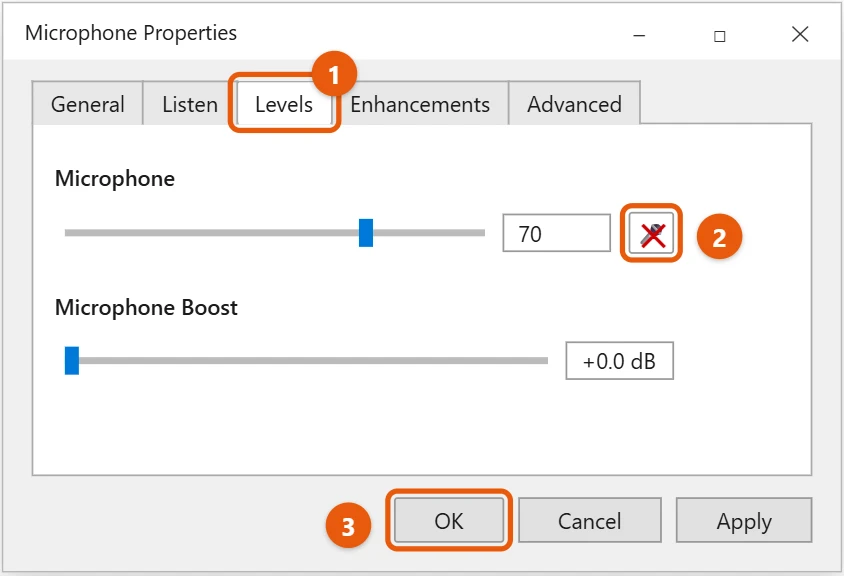
Task: Maximize the Microphone Properties window
Action: click(x=720, y=36)
